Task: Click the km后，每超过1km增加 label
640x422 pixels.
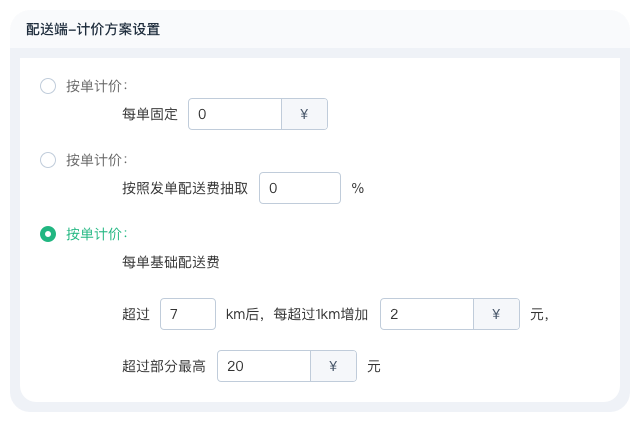Action: [297, 314]
